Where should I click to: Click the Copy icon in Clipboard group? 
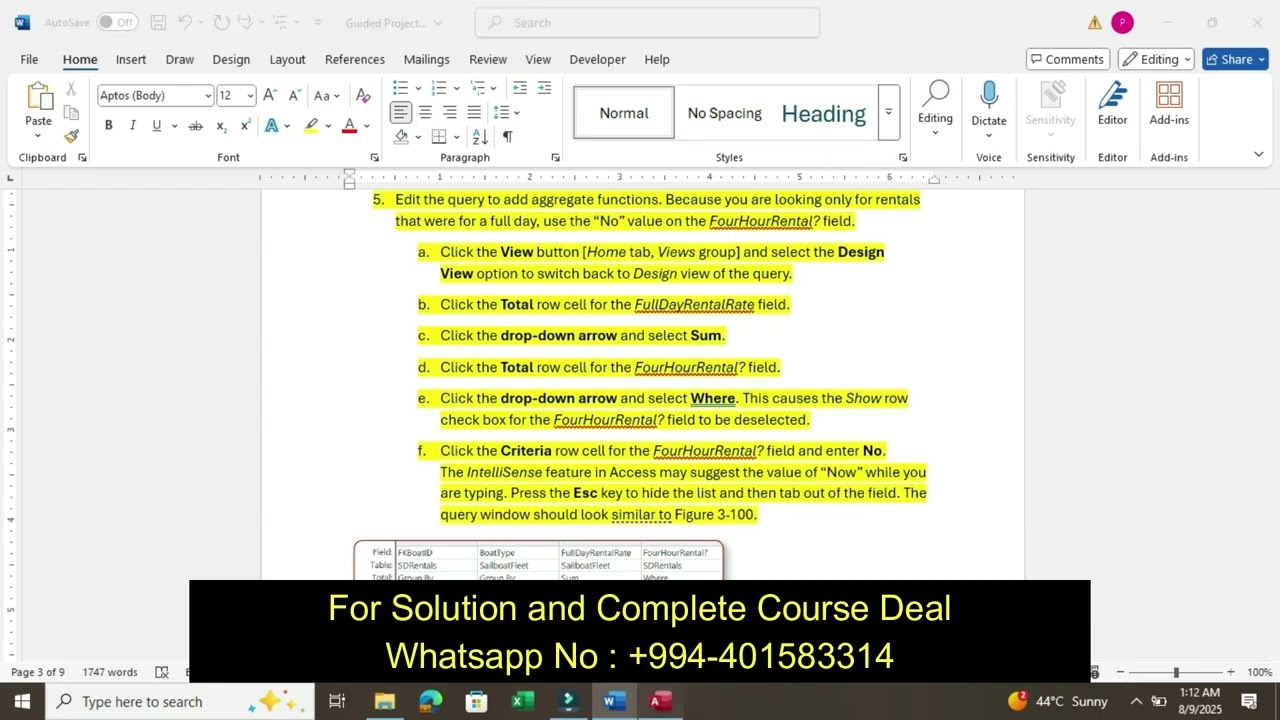pos(71,112)
